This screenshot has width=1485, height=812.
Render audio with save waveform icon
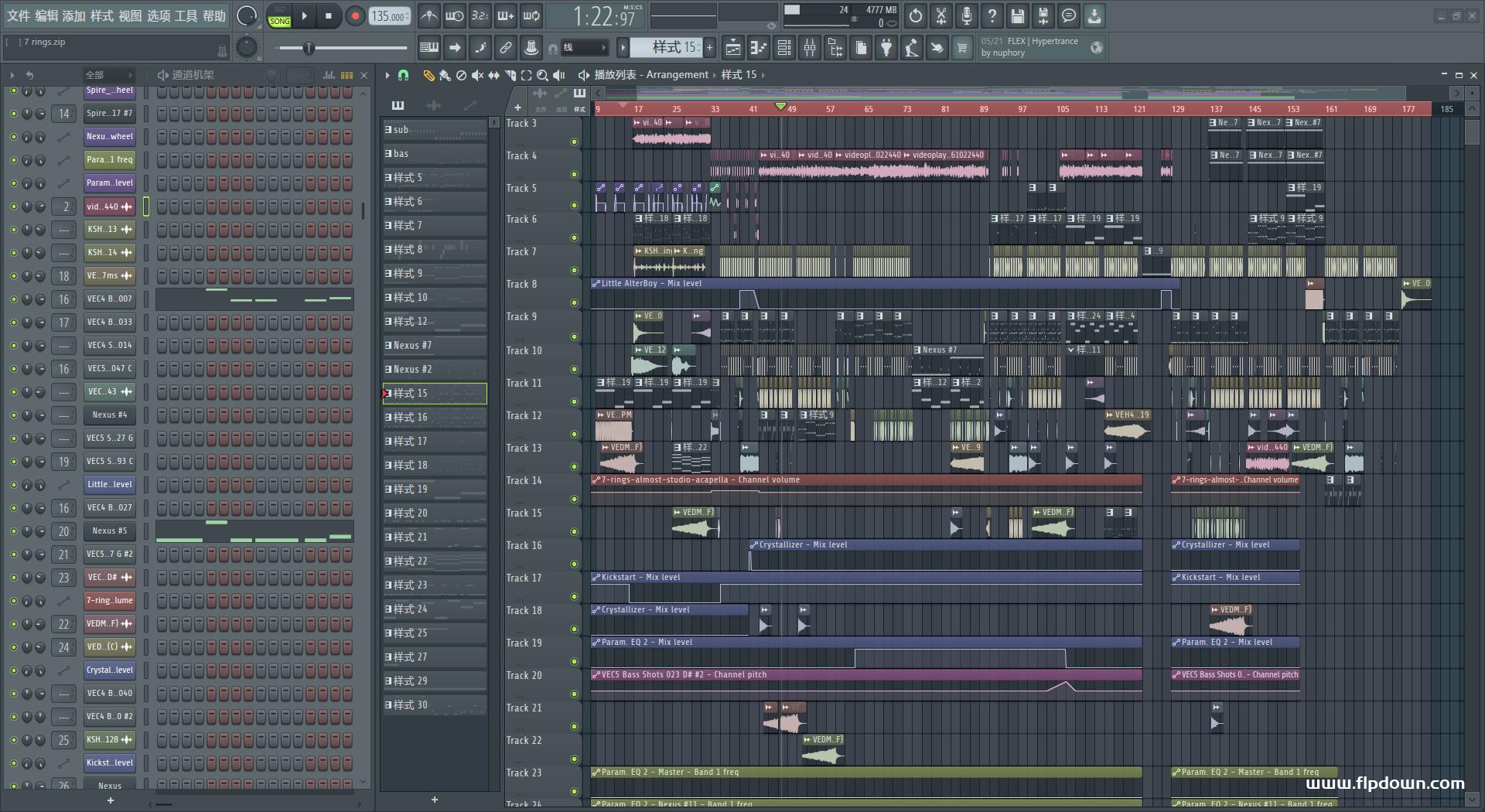pyautogui.click(x=1043, y=15)
